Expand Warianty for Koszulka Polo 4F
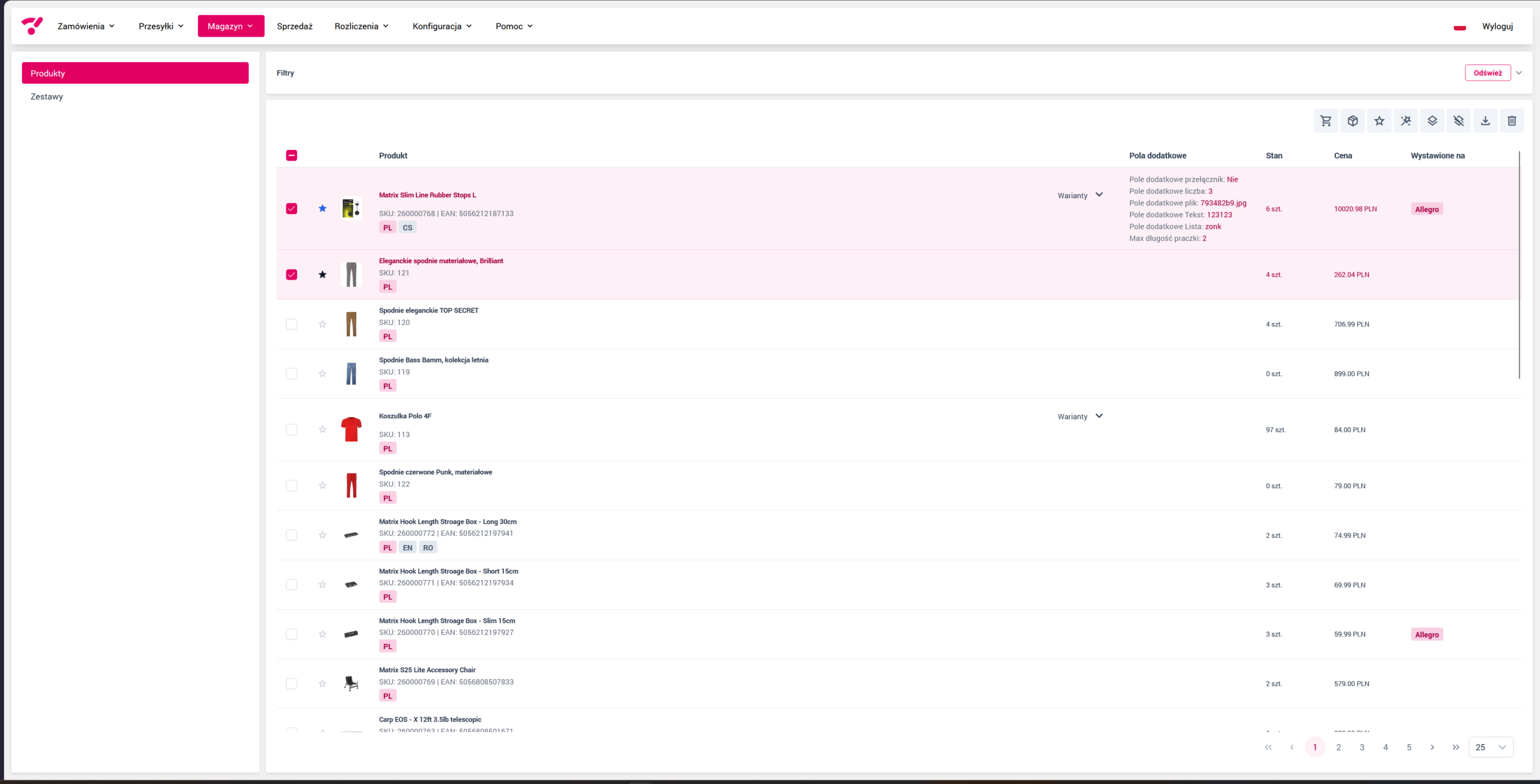The height and width of the screenshot is (784, 1540). (x=1080, y=416)
